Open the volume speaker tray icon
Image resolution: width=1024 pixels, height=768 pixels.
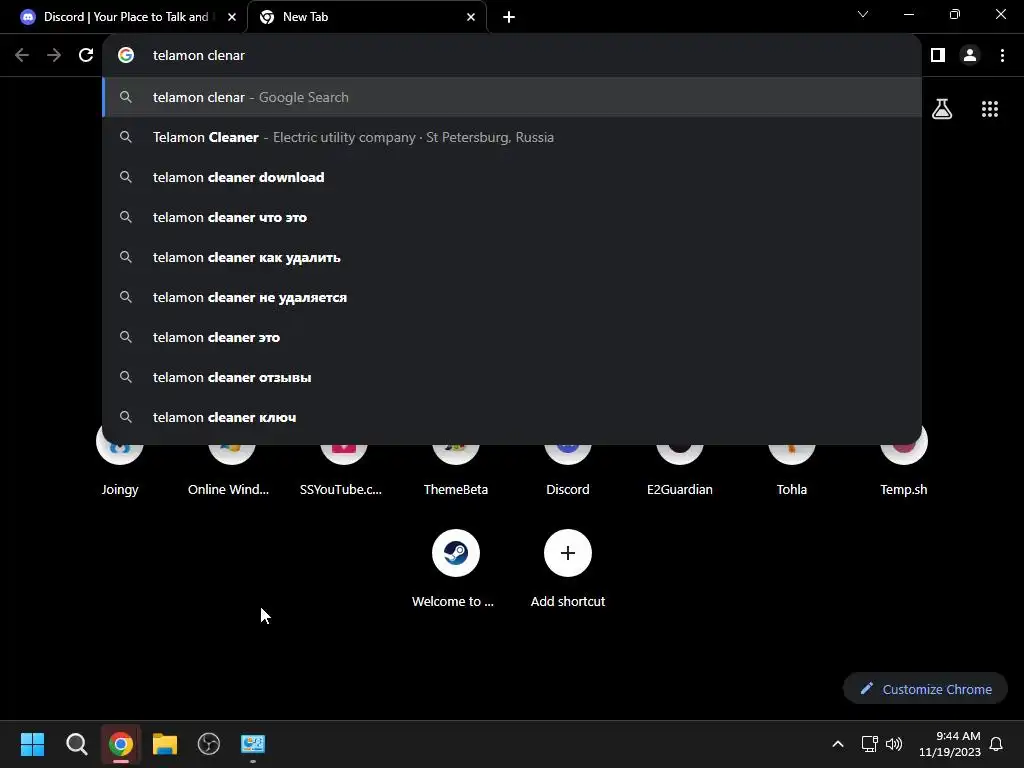[894, 744]
